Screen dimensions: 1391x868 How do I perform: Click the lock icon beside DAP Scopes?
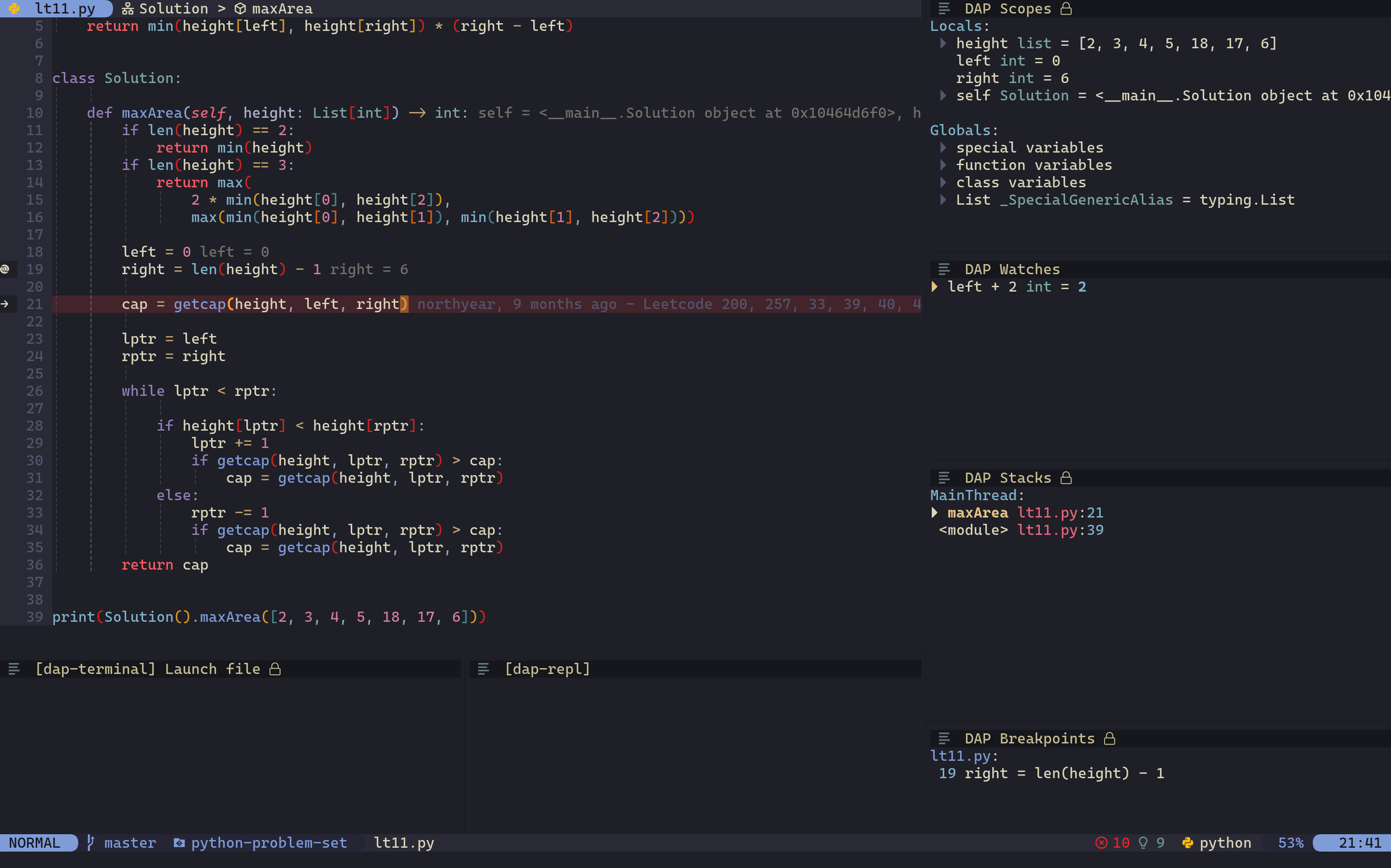(1066, 9)
